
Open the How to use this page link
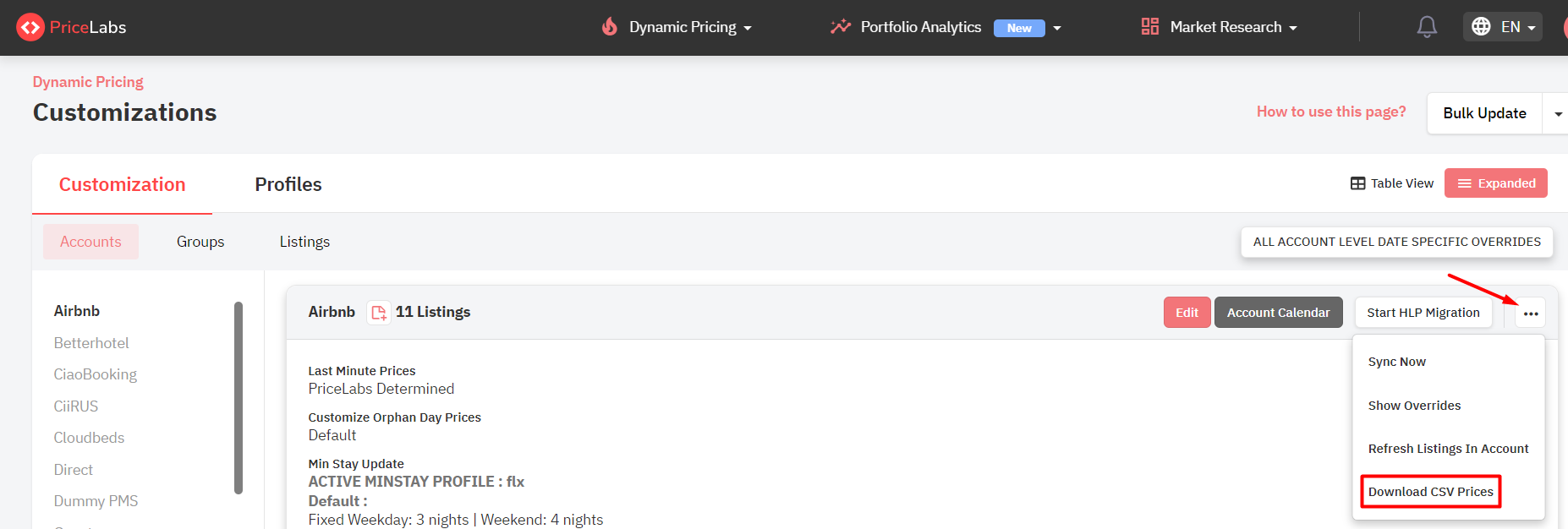(x=1331, y=112)
